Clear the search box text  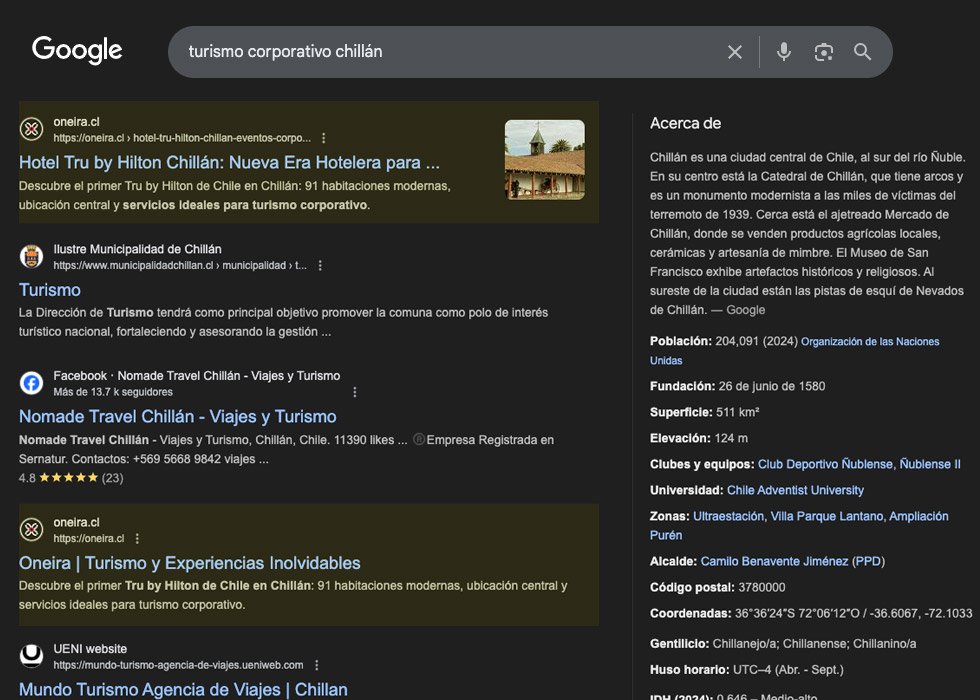pyautogui.click(x=735, y=52)
